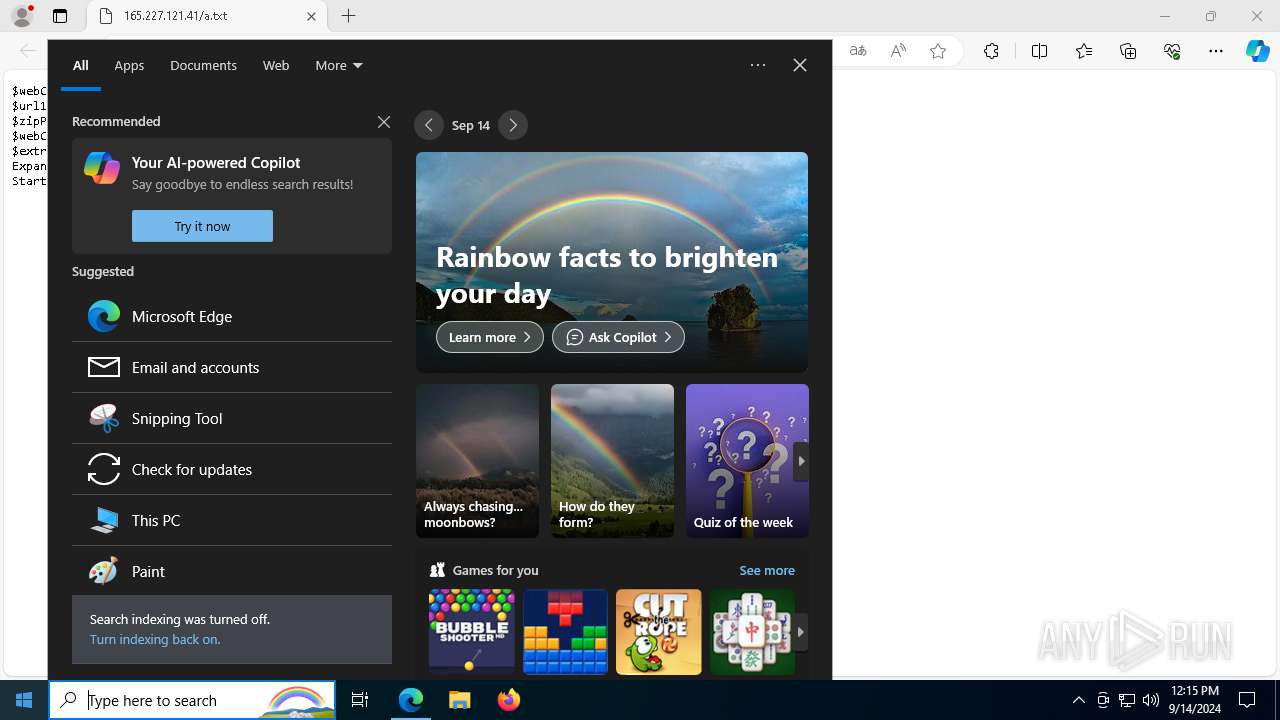Open Edge Settings and more menu
Viewport: 1280px width, 720px height.
coord(1216,51)
